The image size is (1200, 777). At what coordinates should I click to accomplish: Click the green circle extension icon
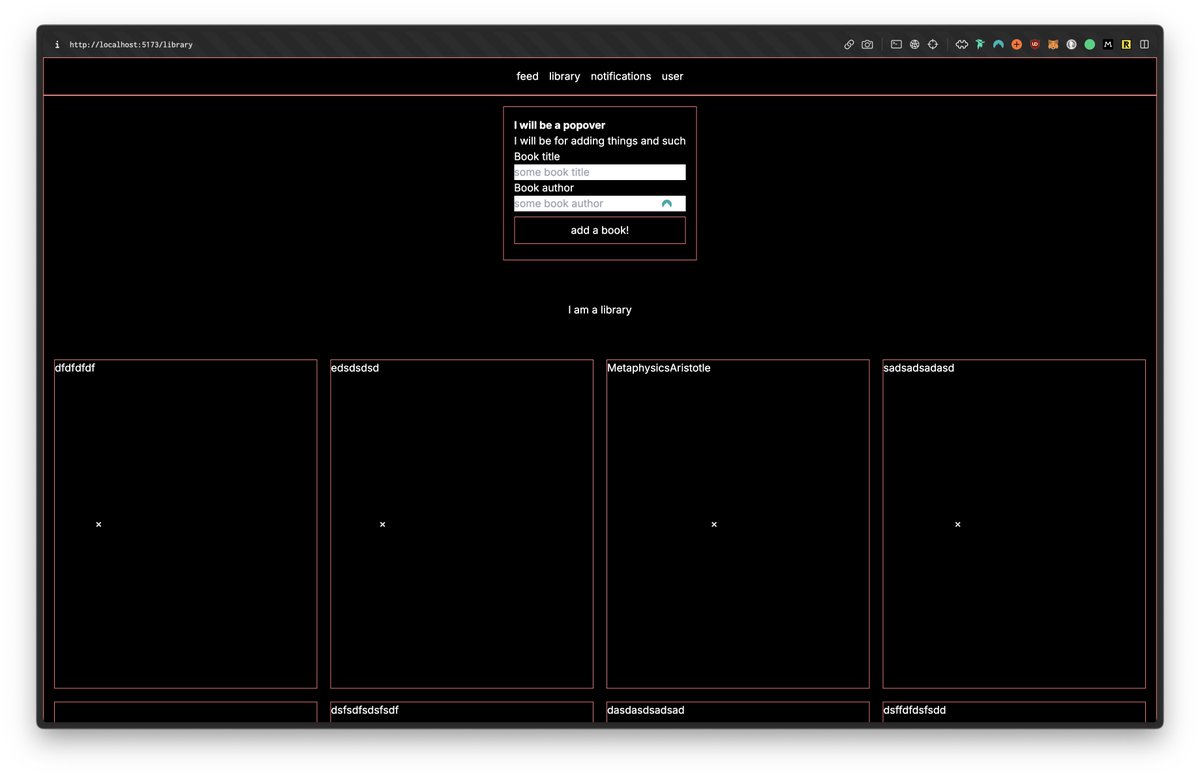(1090, 44)
